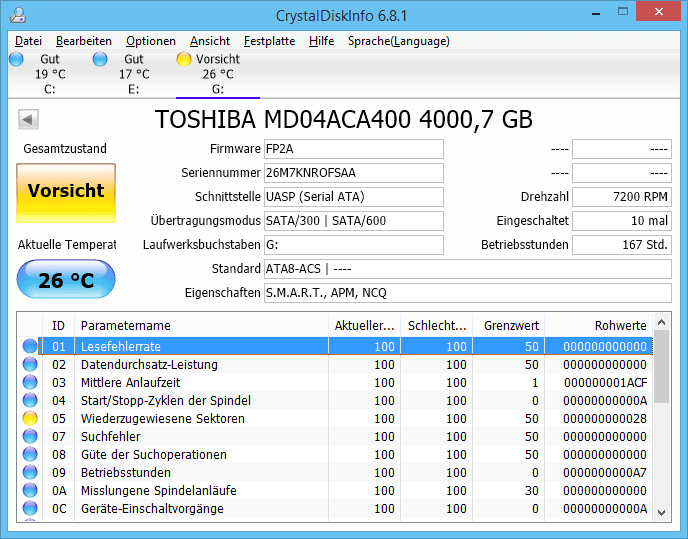Image resolution: width=688 pixels, height=539 pixels.
Task: Select the Wiederzugewiesene Sektoren row
Action: (x=337, y=418)
